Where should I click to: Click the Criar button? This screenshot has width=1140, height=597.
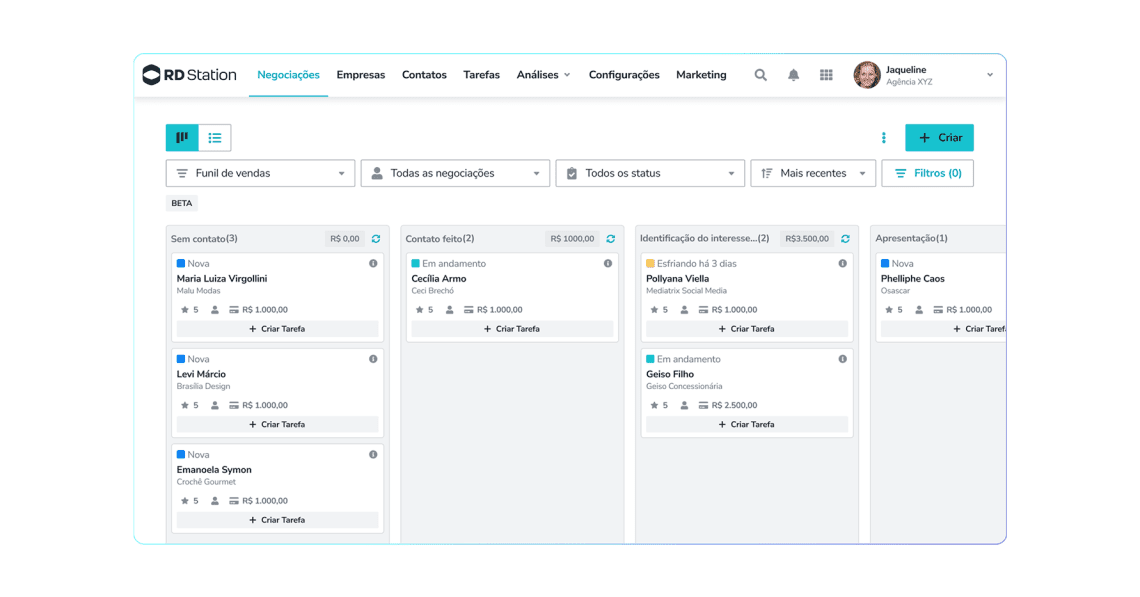[939, 138]
